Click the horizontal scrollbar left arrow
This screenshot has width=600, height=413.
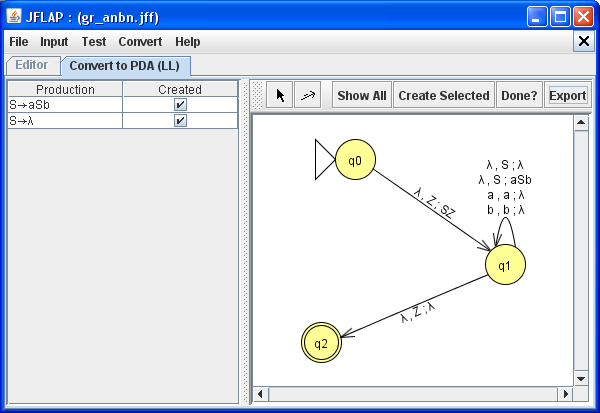click(261, 394)
